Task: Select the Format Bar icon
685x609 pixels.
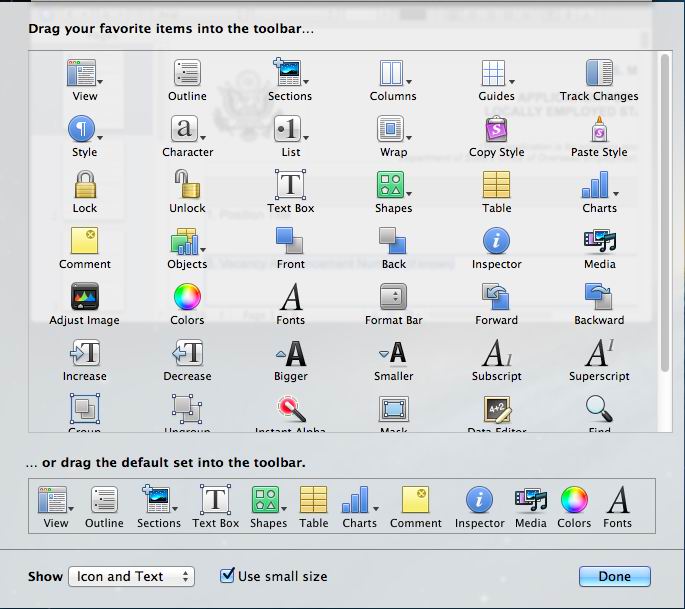Action: coord(393,296)
